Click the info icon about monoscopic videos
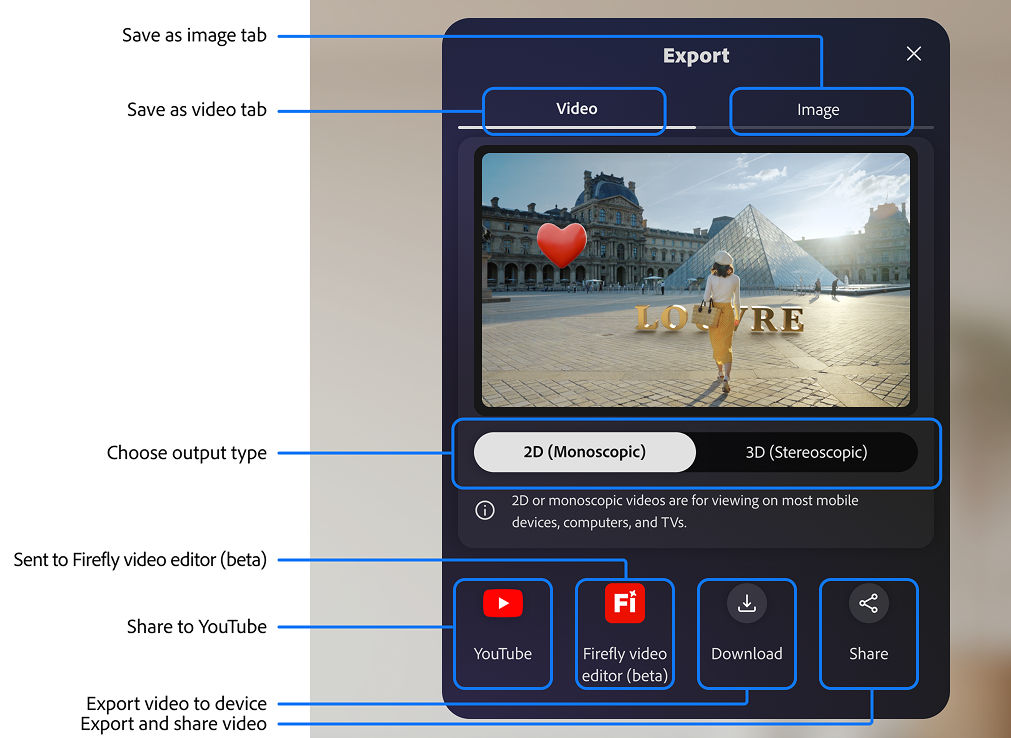This screenshot has width=1011, height=738. pos(485,509)
